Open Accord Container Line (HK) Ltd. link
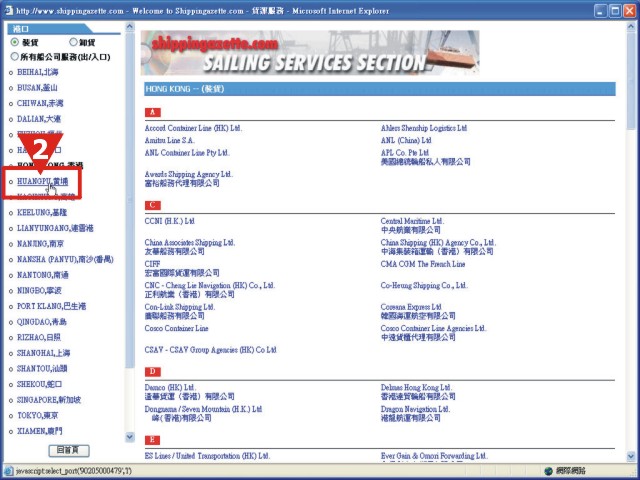Image resolution: width=640 pixels, height=480 pixels. [x=193, y=128]
